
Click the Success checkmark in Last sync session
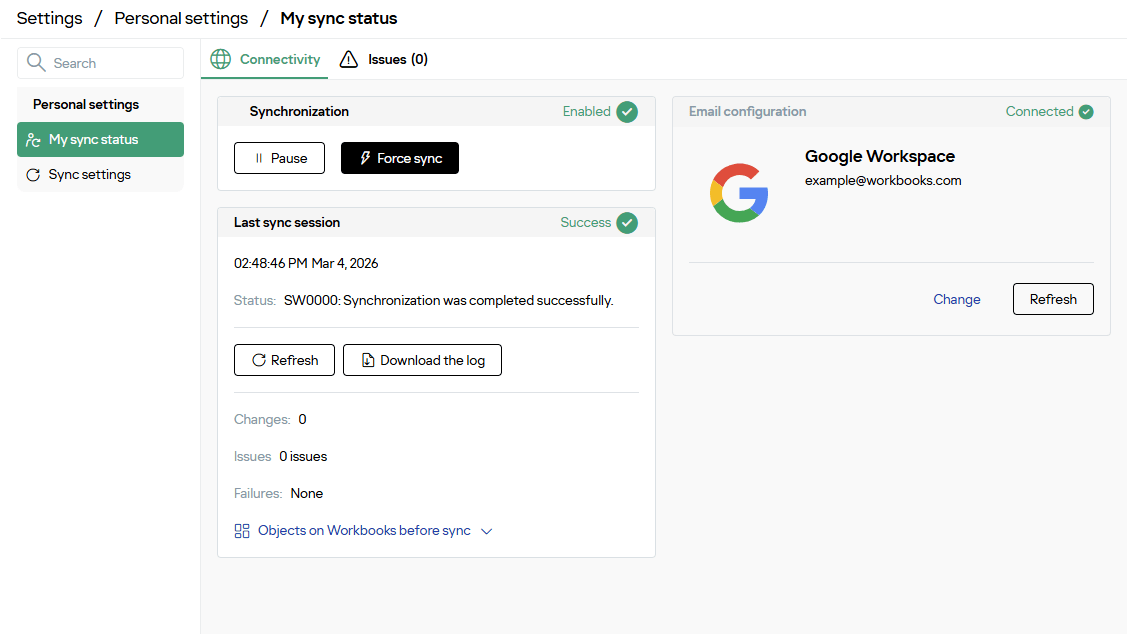pos(627,223)
